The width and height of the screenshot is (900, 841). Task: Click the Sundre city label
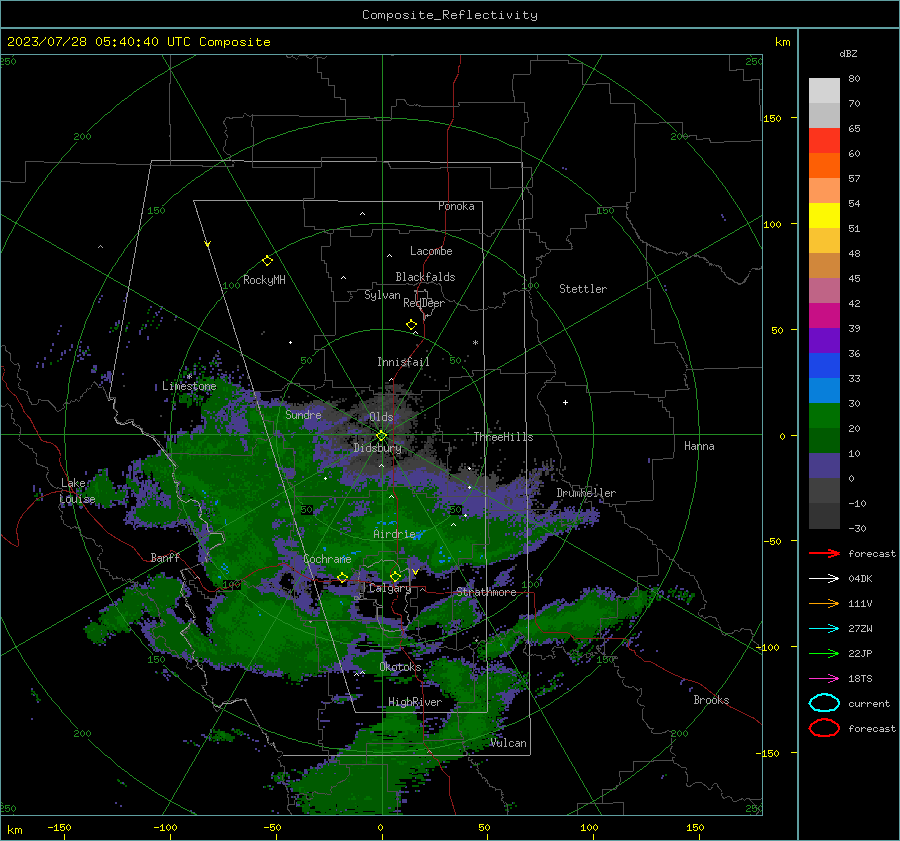[x=303, y=414]
